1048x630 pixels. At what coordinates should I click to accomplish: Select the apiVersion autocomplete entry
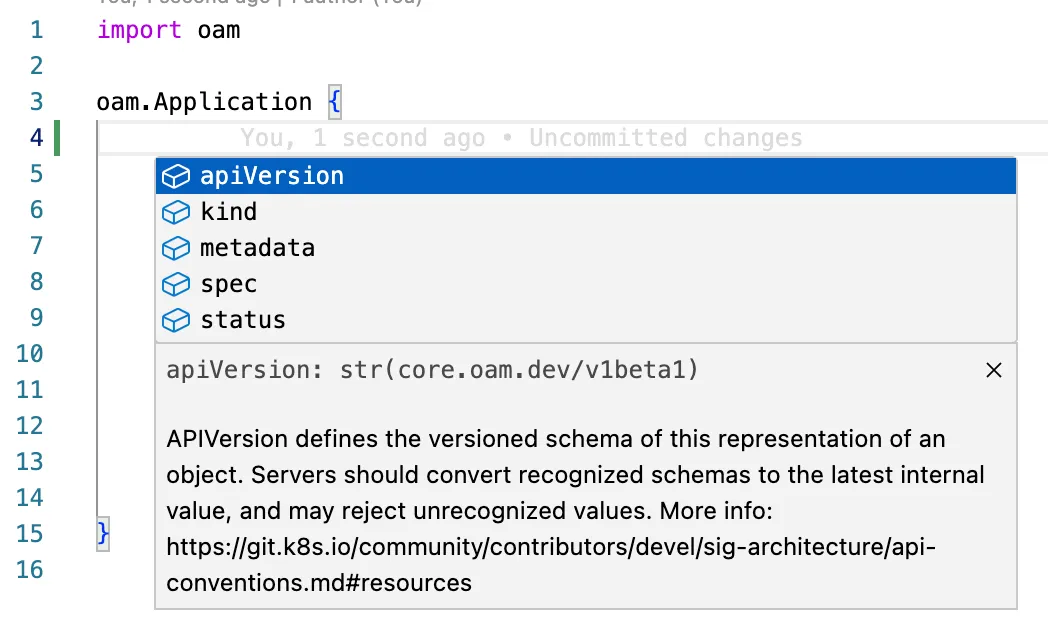point(272,177)
